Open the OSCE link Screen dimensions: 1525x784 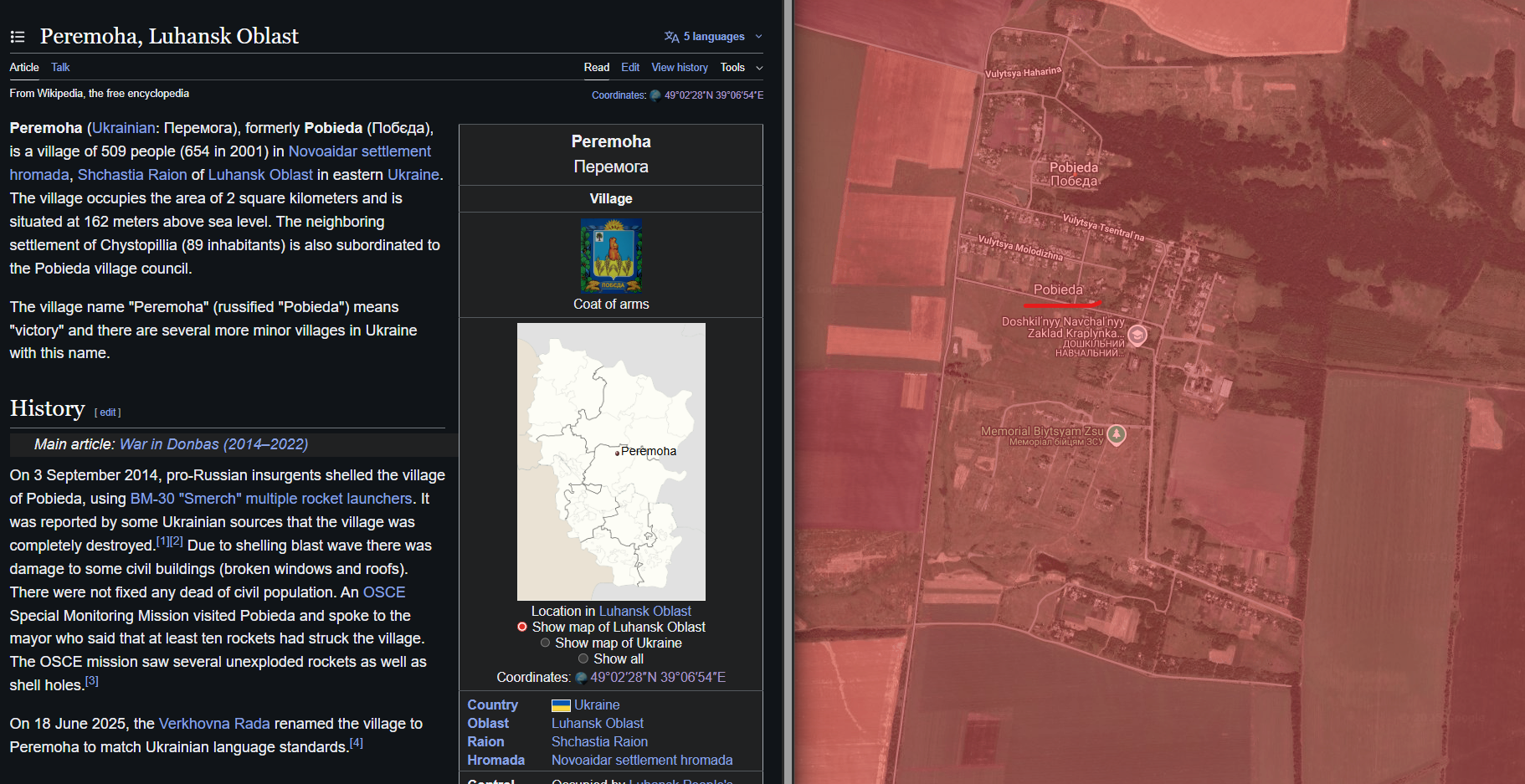click(384, 592)
